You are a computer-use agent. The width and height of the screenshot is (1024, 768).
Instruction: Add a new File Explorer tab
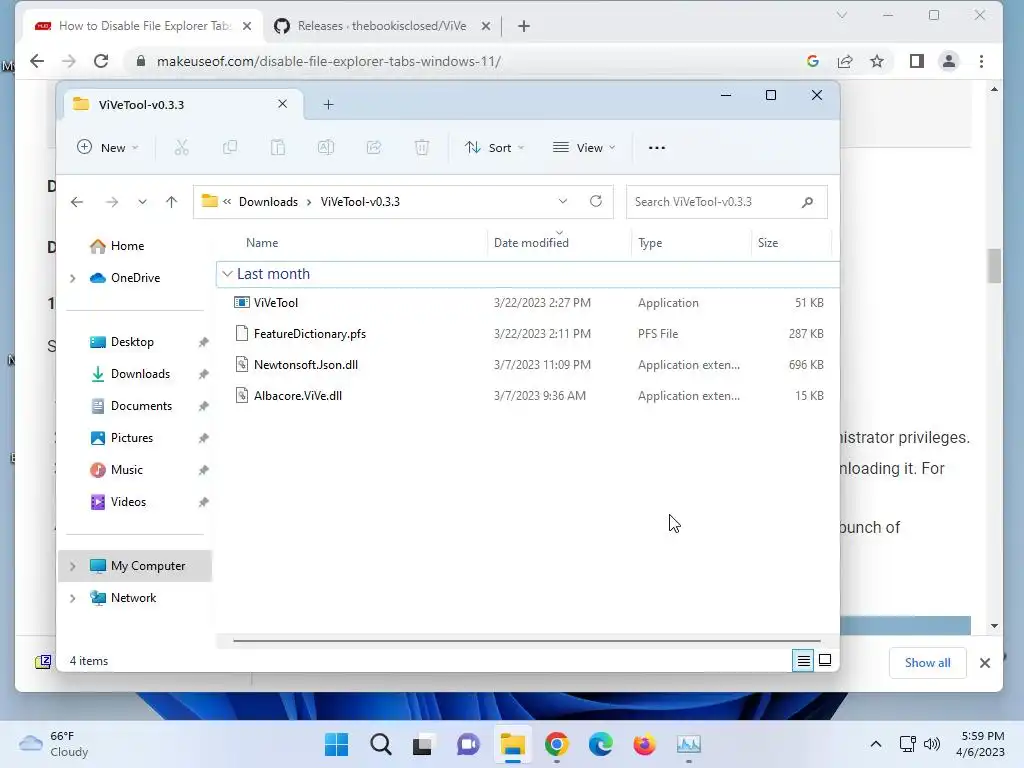(328, 104)
